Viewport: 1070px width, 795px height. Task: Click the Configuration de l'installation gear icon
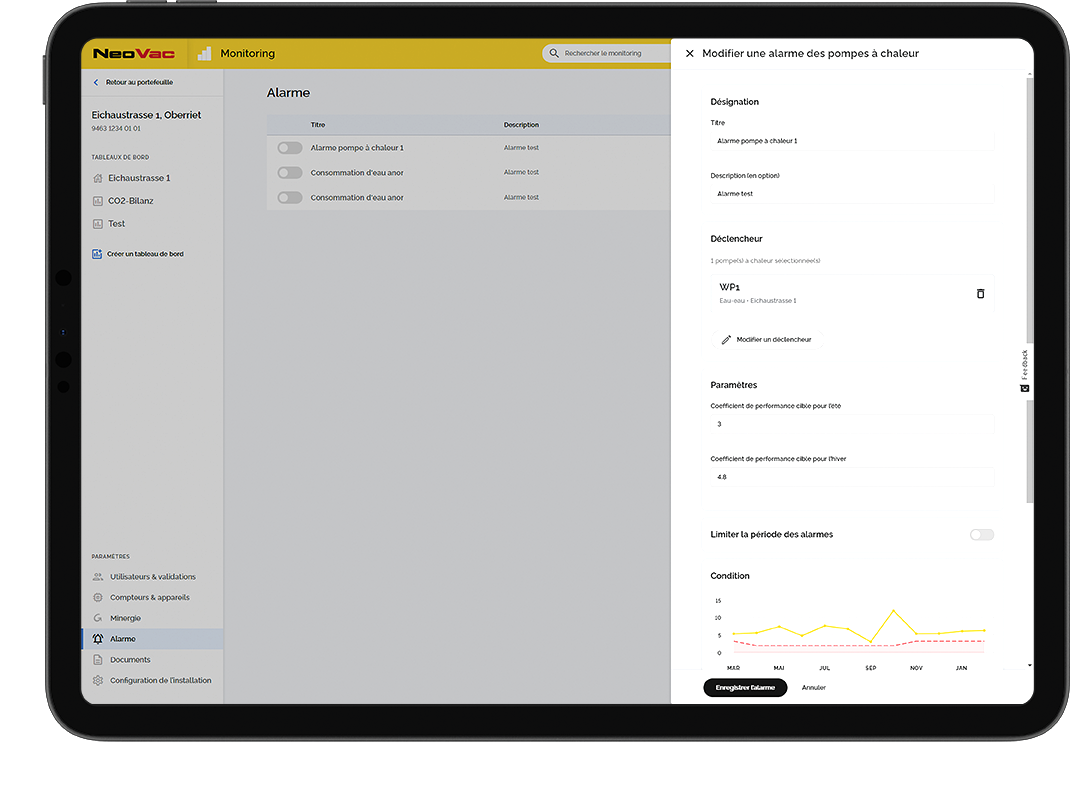[x=98, y=681]
